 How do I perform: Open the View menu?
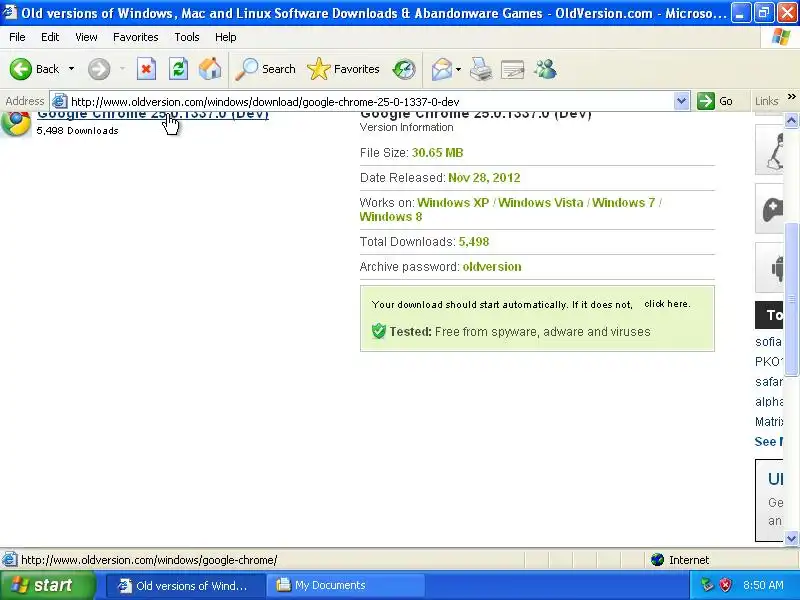point(86,37)
